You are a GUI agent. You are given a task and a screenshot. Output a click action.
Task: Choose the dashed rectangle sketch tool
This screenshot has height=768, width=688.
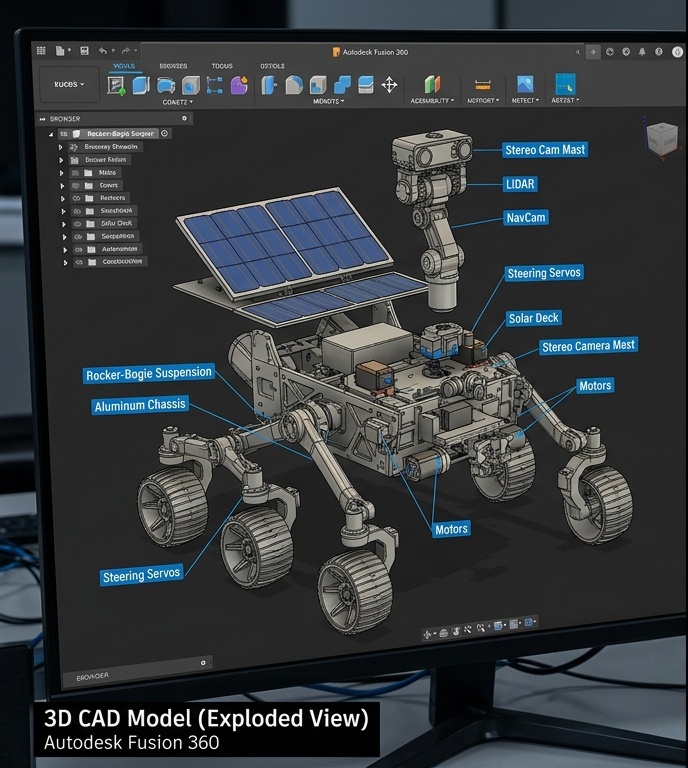(x=214, y=85)
